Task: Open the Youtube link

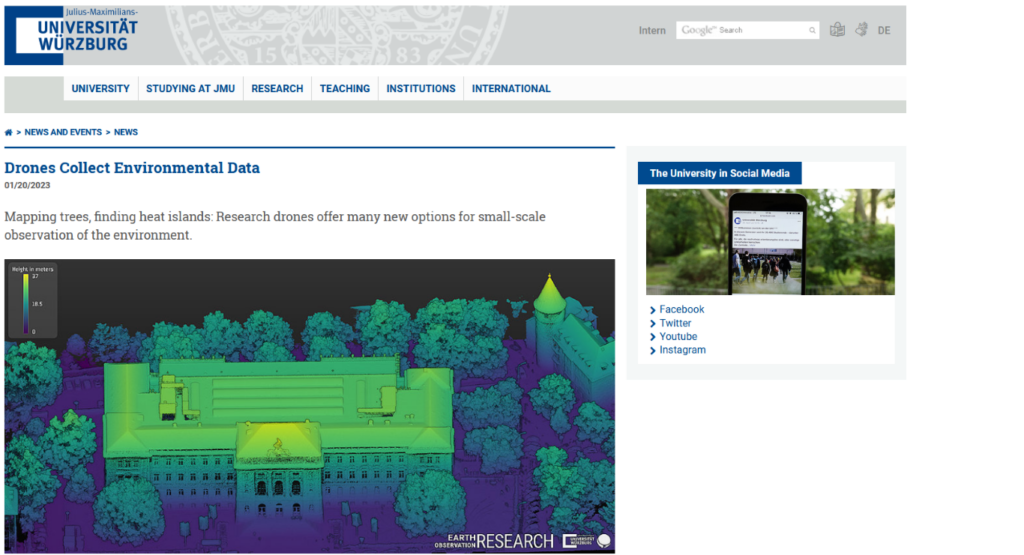Action: (x=678, y=336)
